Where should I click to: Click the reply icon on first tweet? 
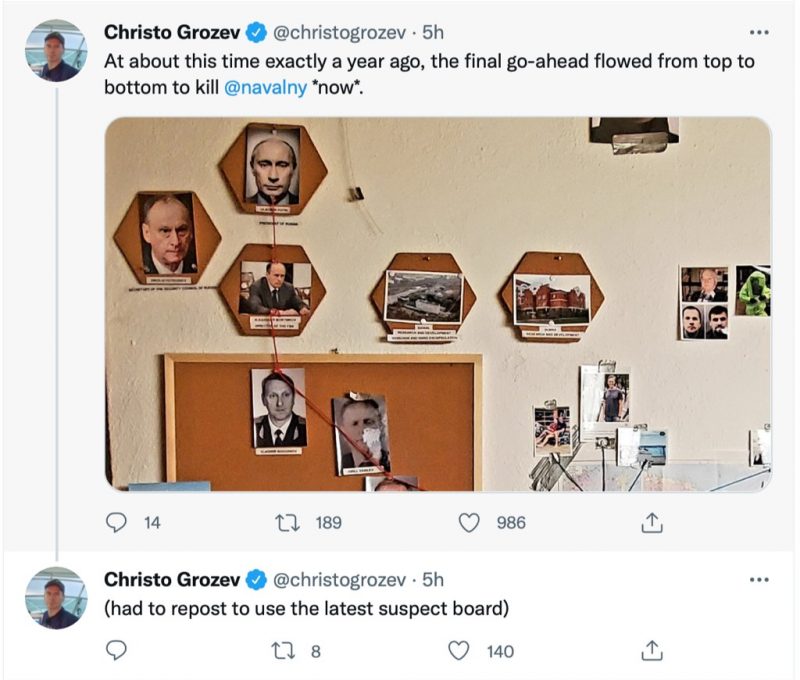click(116, 522)
